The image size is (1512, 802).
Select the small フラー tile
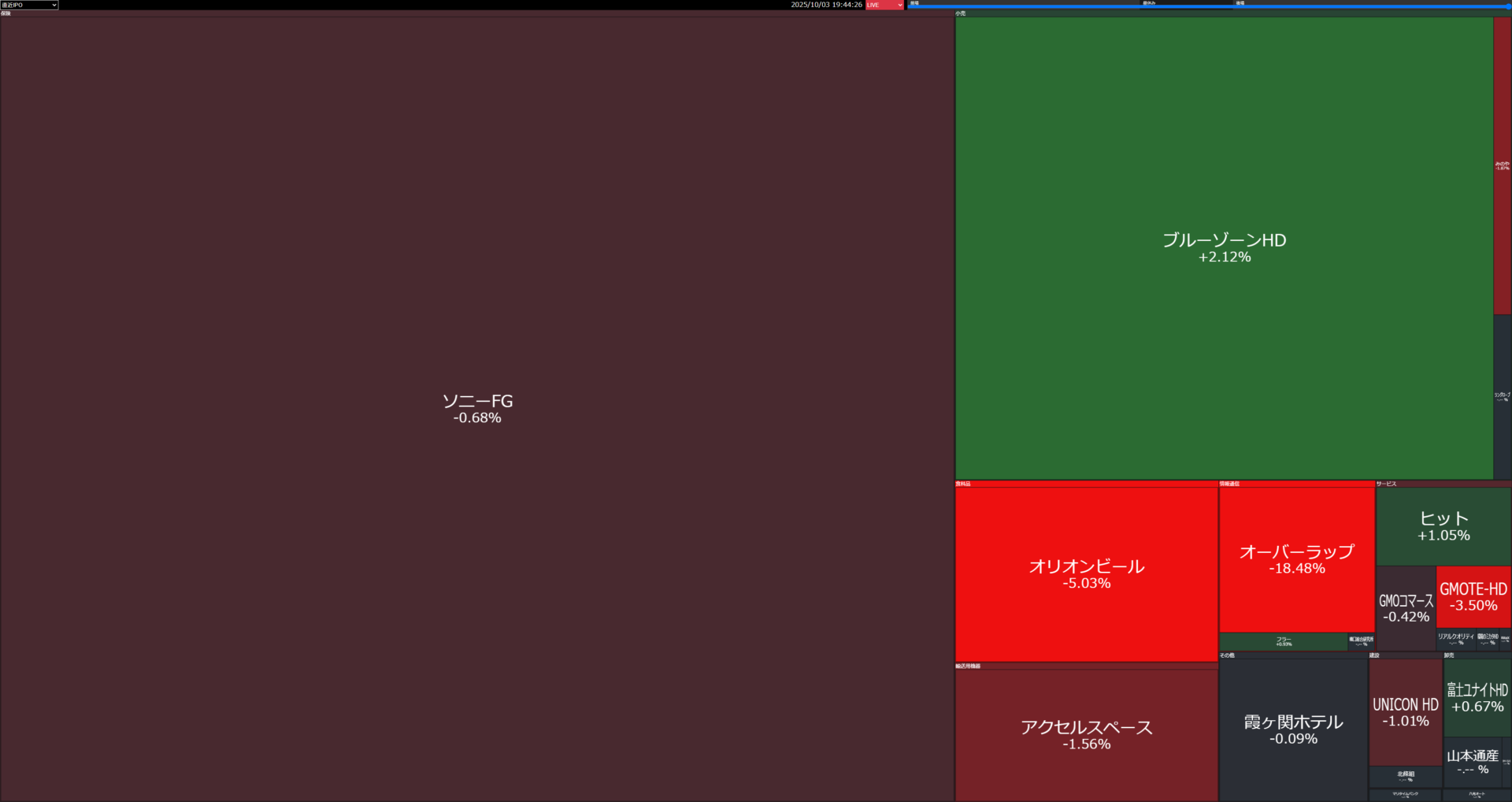click(1284, 641)
